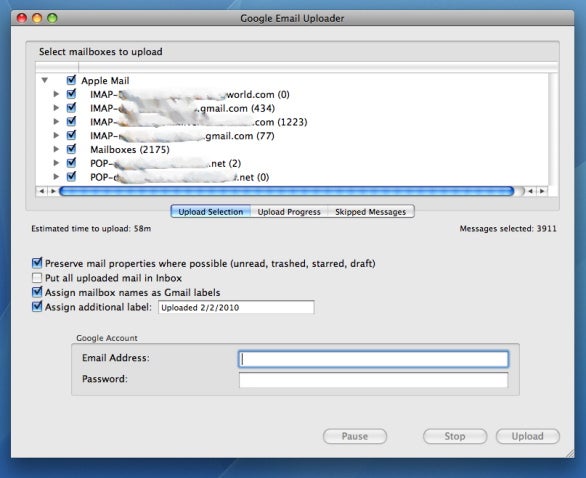Expand the IMAP gmail.com (434) node

pos(56,108)
